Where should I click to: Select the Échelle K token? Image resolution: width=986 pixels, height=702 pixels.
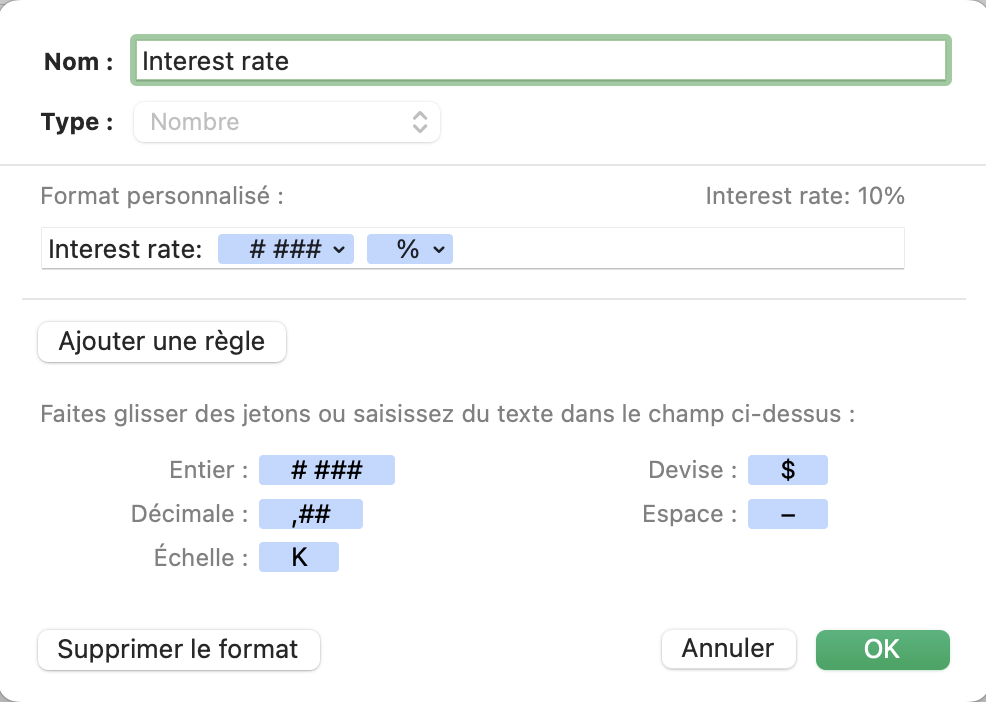[298, 557]
